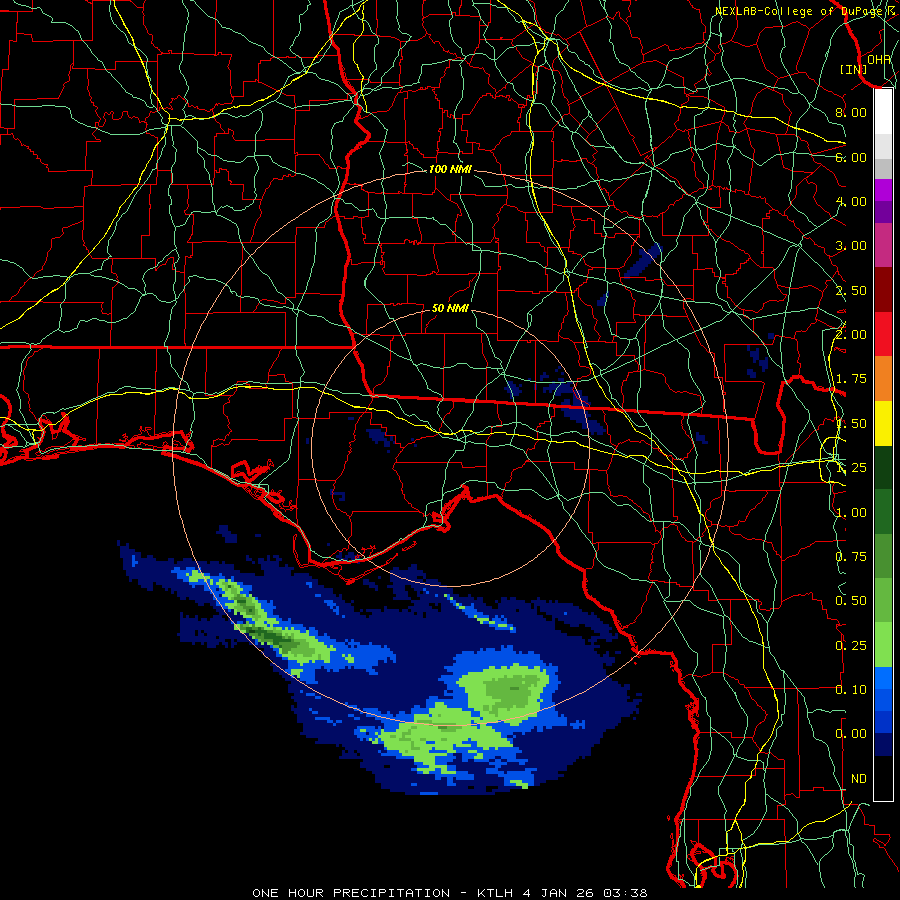Pick the yellow legend color swatch
Image resolution: width=900 pixels, height=900 pixels.
click(x=883, y=424)
